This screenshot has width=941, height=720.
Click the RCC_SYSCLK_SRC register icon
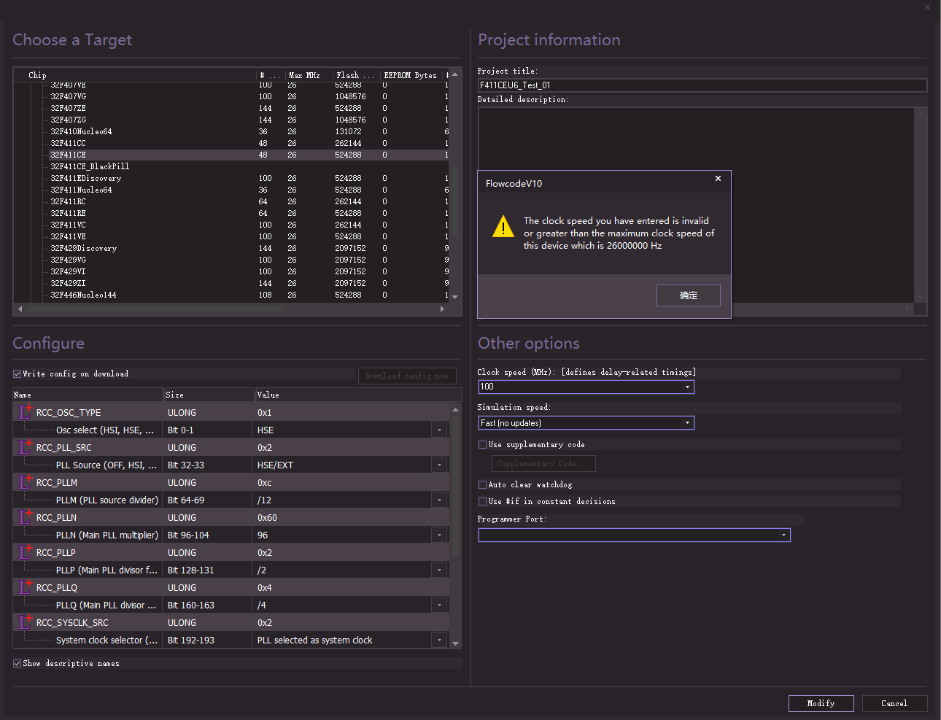pyautogui.click(x=25, y=622)
